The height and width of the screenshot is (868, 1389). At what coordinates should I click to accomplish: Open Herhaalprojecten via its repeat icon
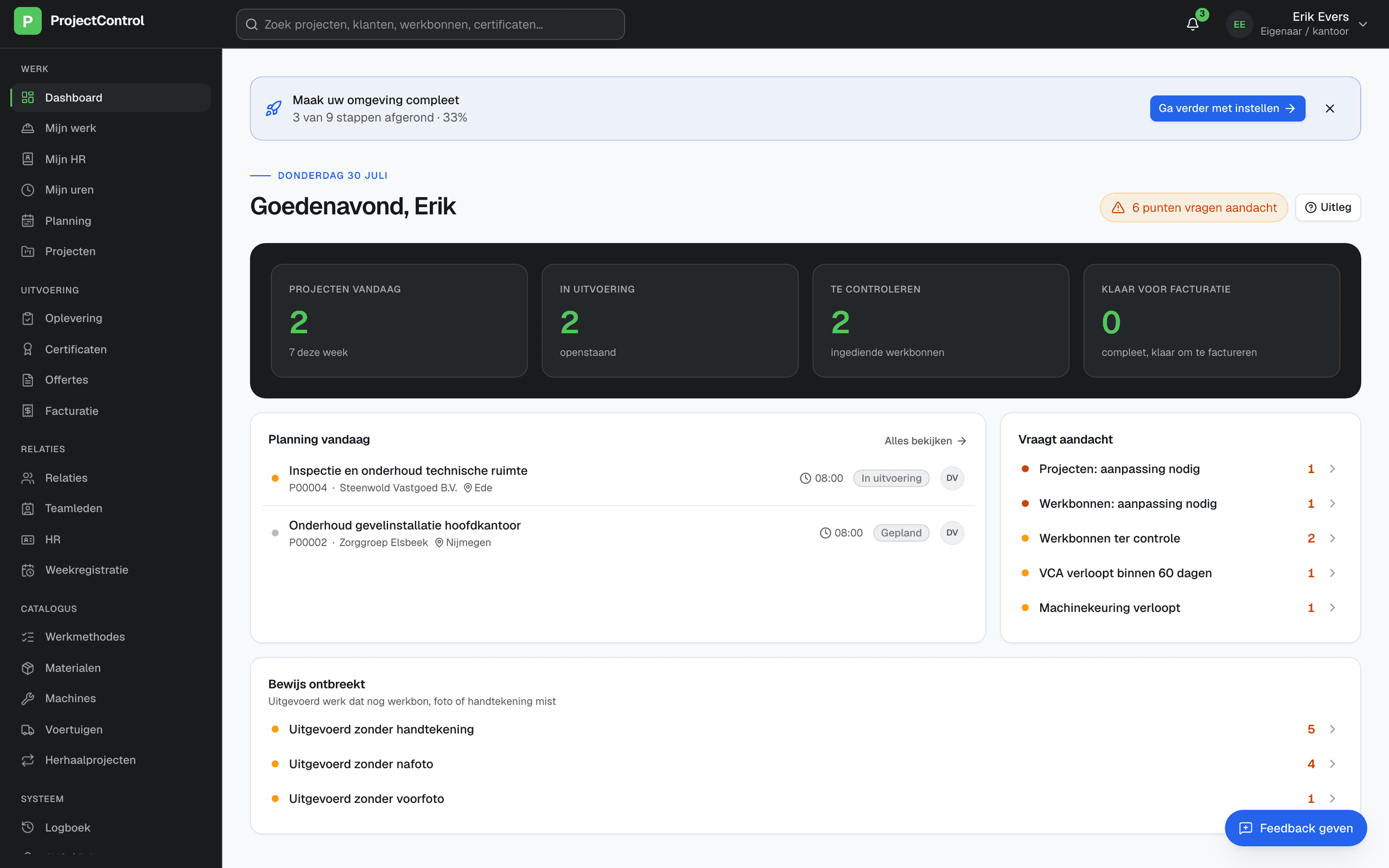(x=28, y=760)
